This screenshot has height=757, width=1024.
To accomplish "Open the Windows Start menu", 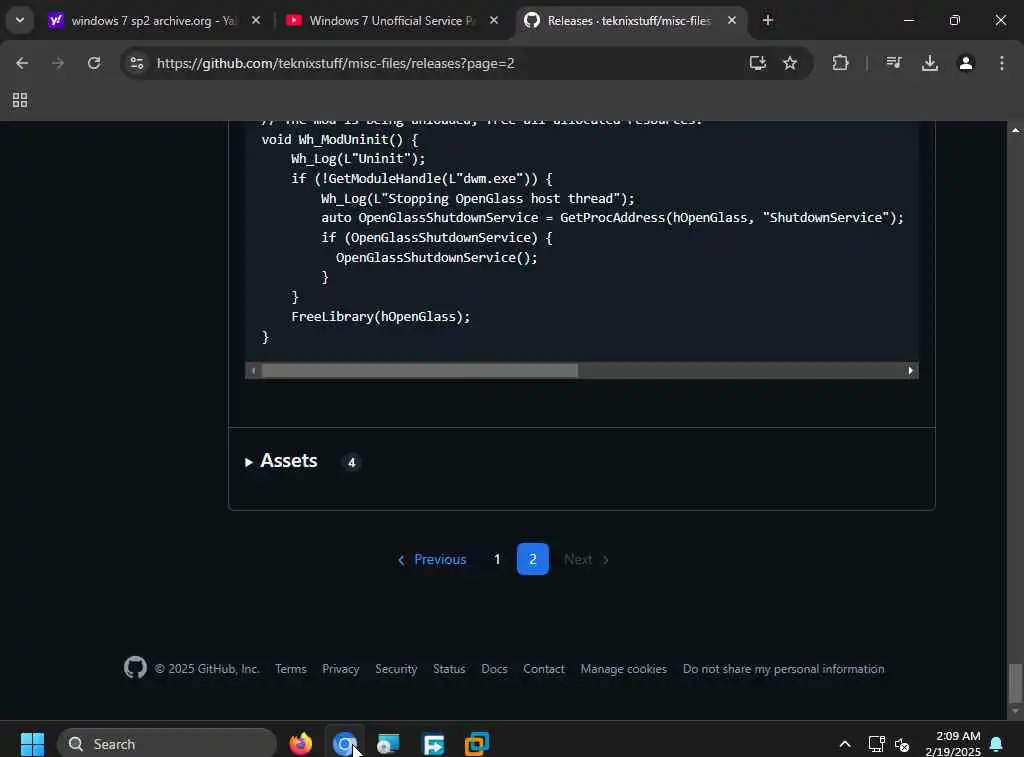I will tap(32, 743).
